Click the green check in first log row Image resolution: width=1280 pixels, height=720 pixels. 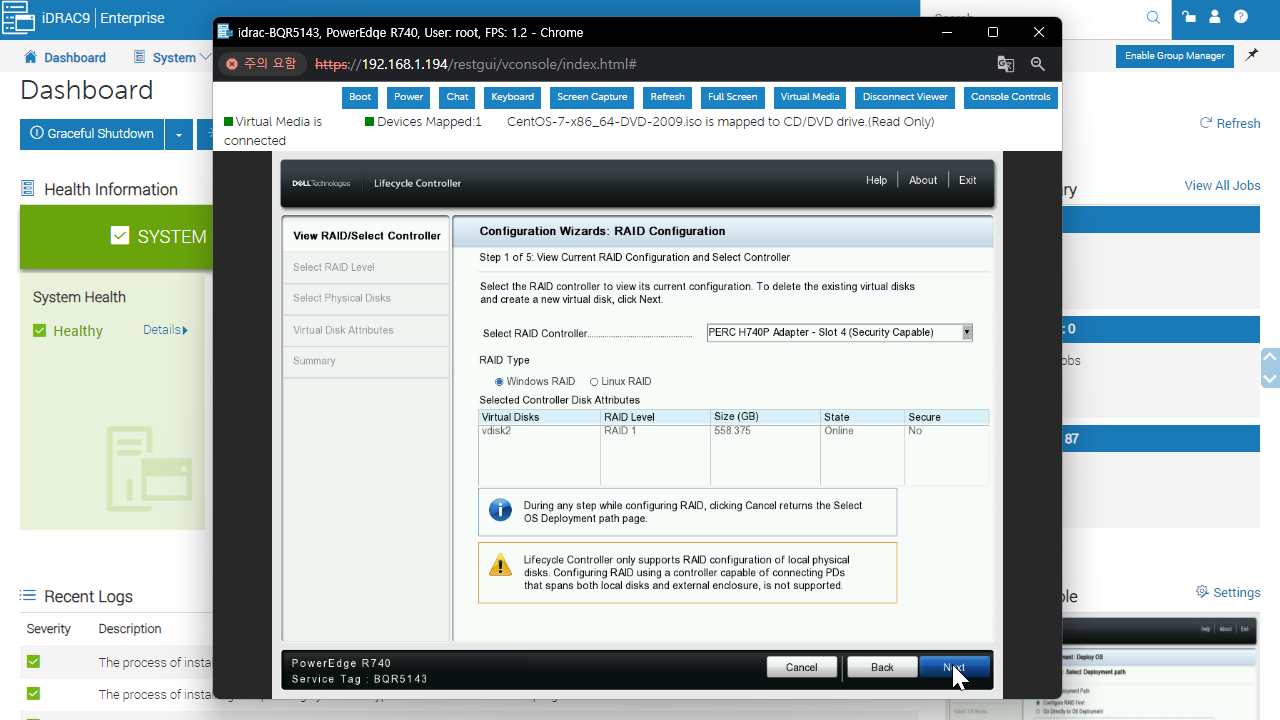[x=33, y=662]
